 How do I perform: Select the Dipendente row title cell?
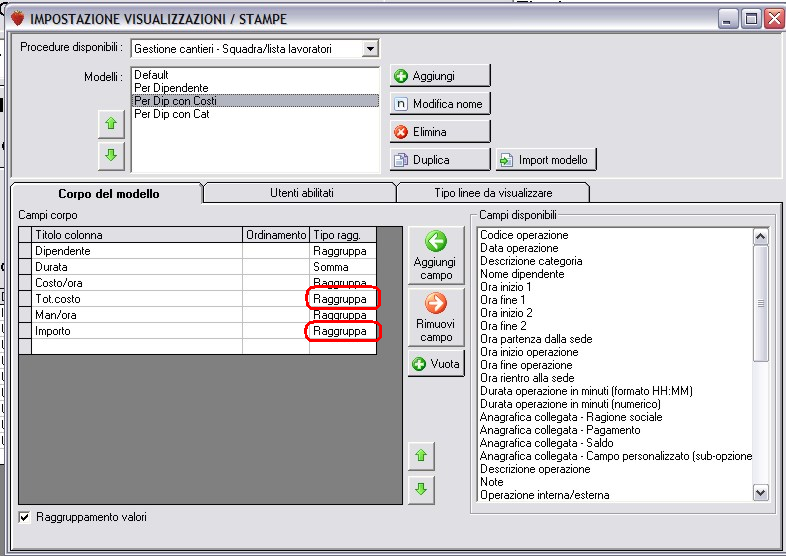[x=137, y=251]
